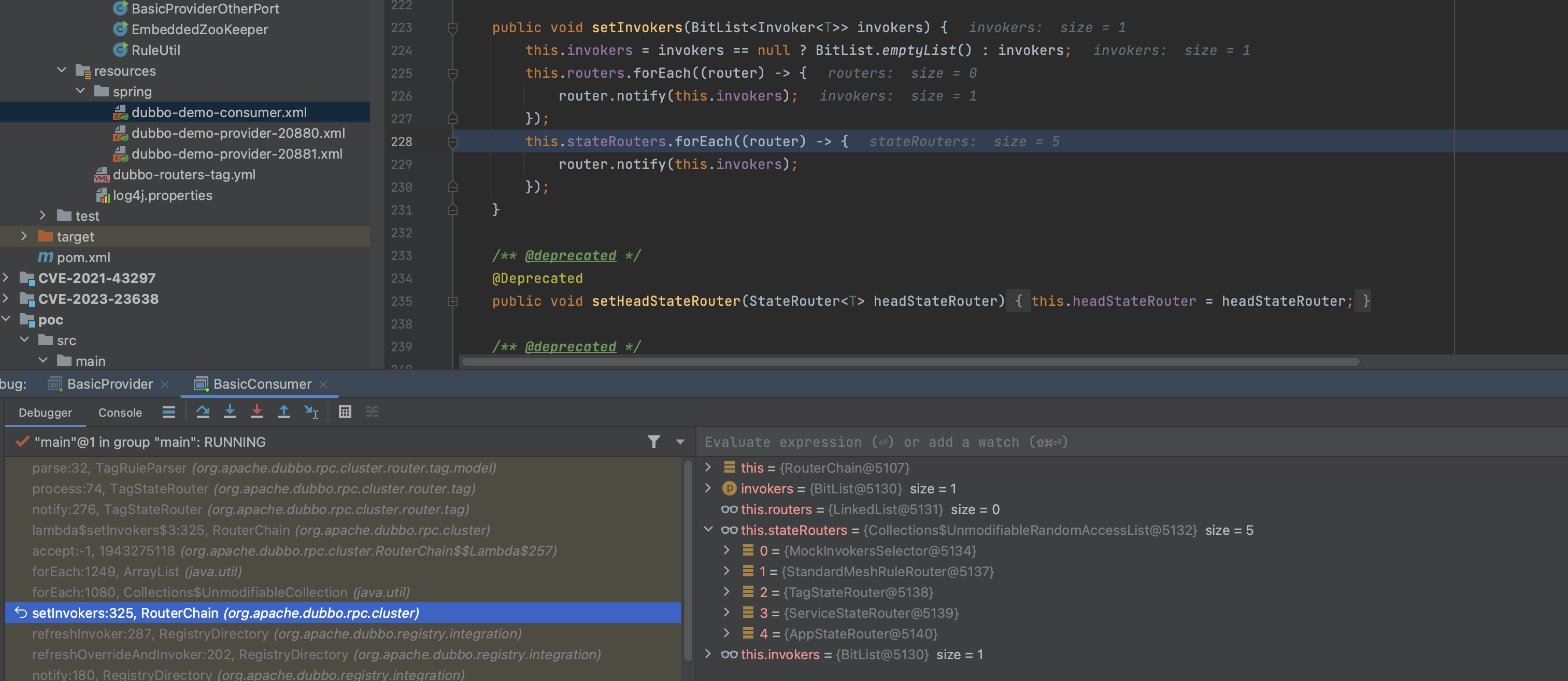Expand the CVE-2023-23638 module

[x=6, y=298]
